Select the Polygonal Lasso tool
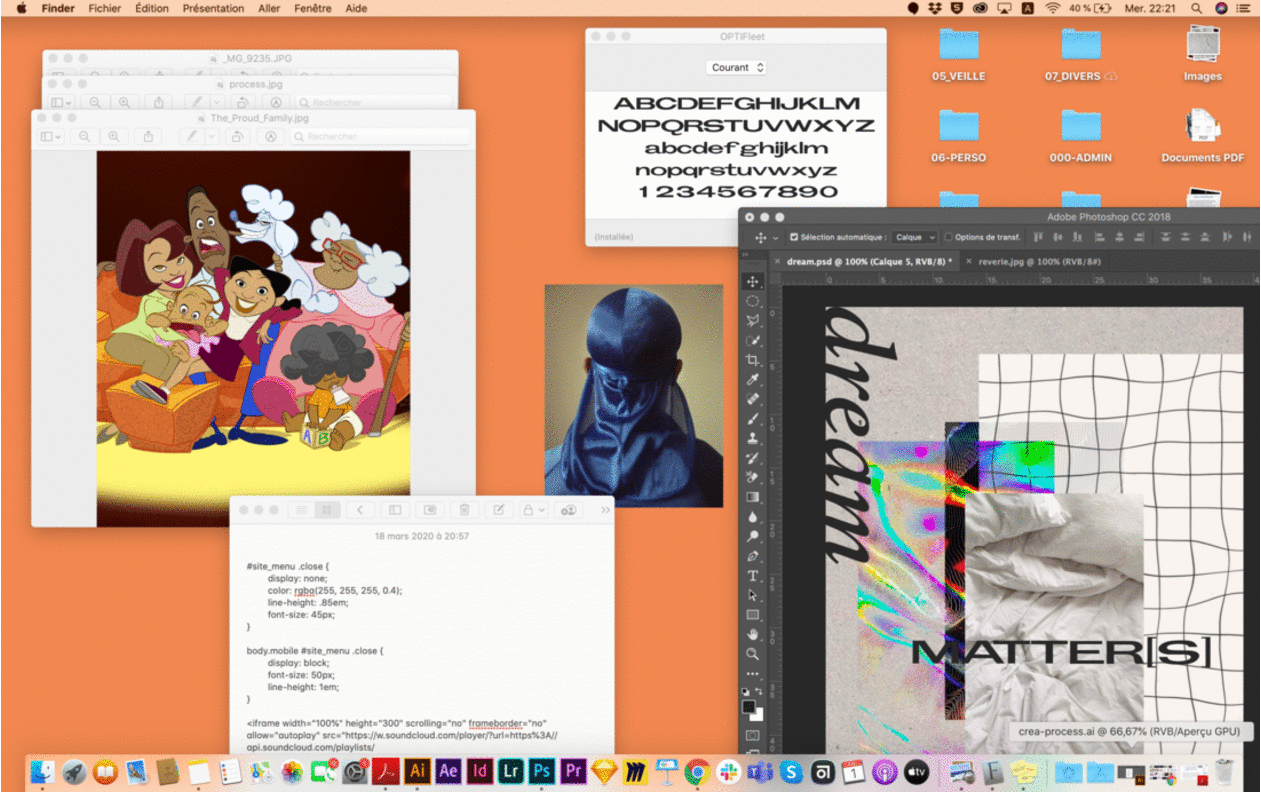The height and width of the screenshot is (792, 1261). 753,320
